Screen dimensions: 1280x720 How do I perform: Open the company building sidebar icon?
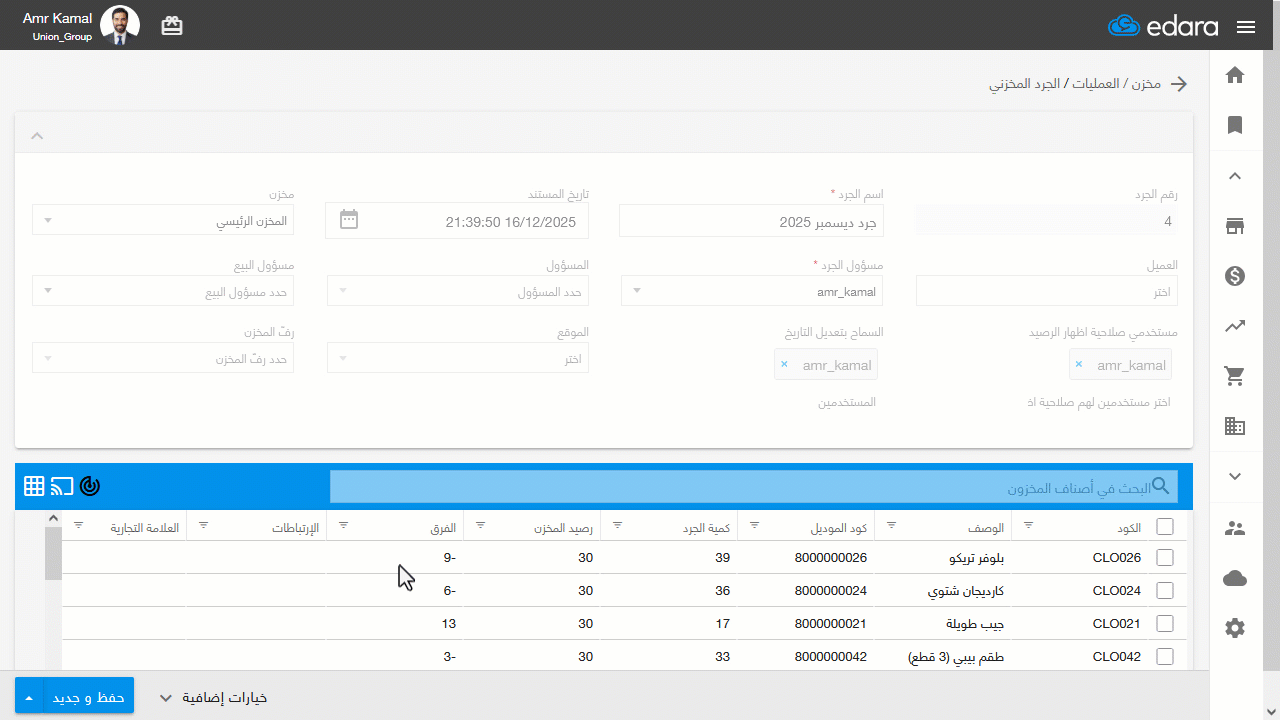[1235, 426]
